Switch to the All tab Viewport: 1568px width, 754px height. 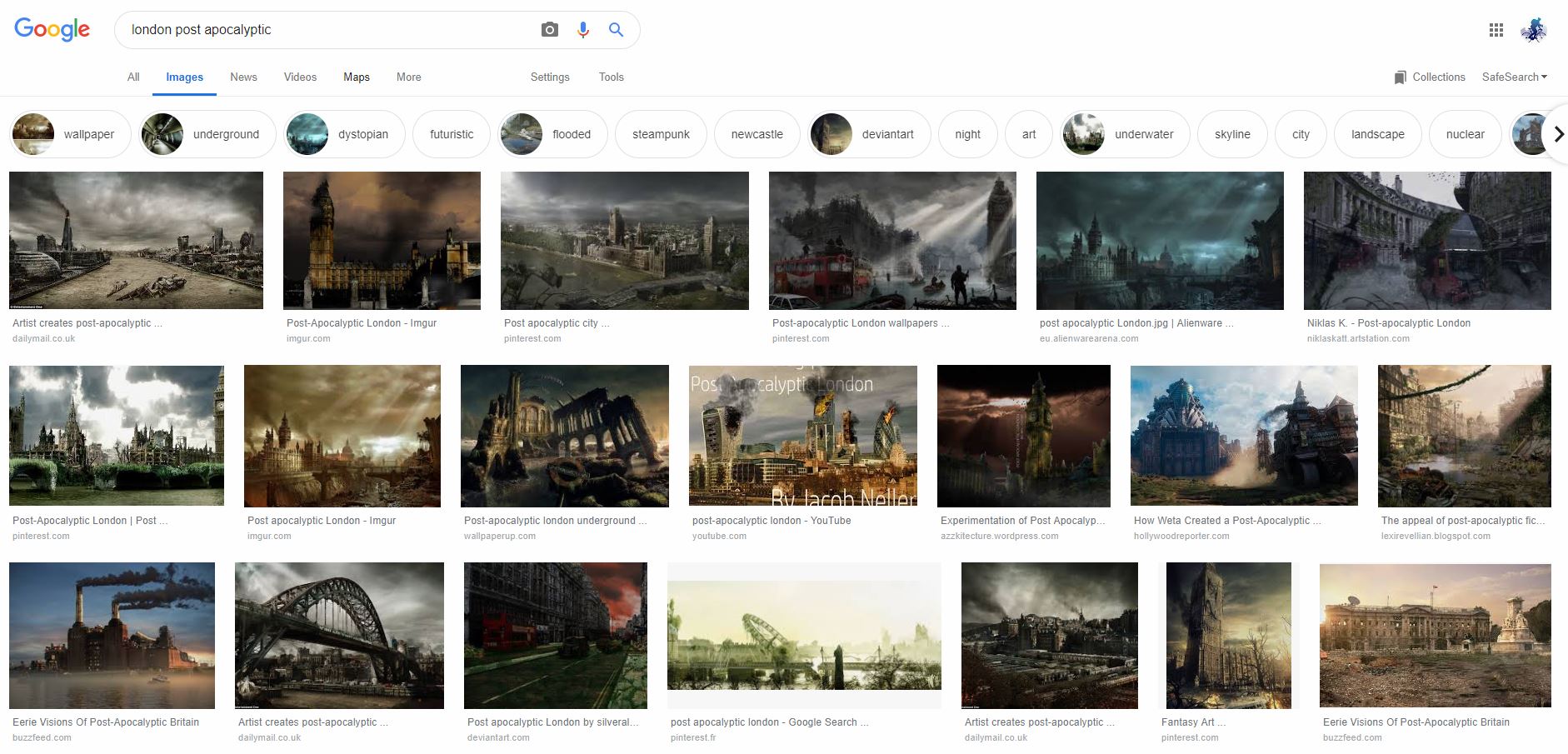pyautogui.click(x=133, y=77)
